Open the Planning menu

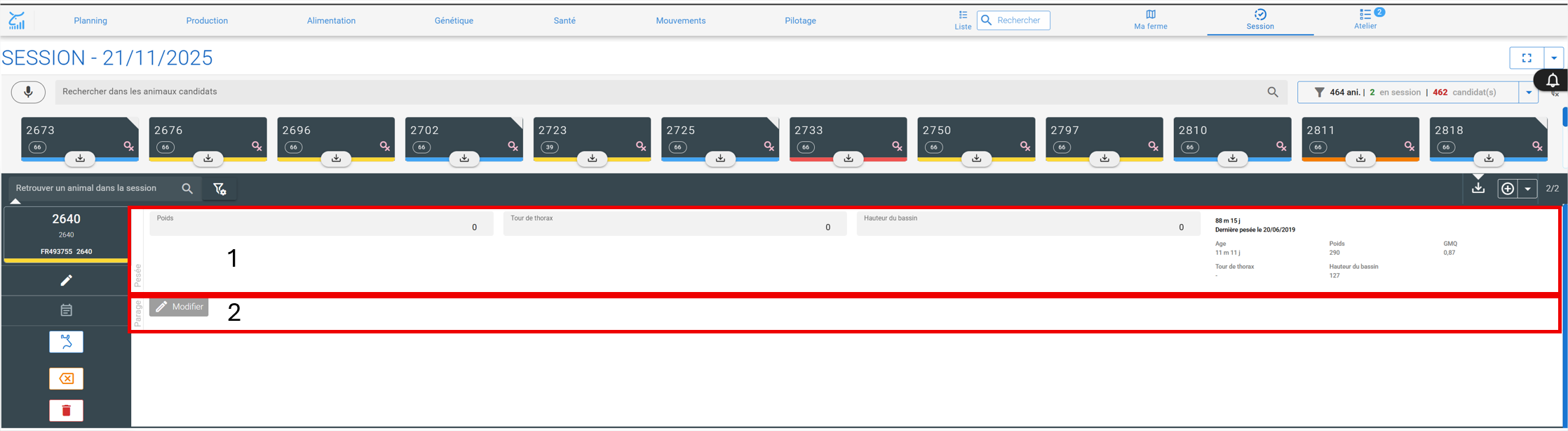point(90,20)
